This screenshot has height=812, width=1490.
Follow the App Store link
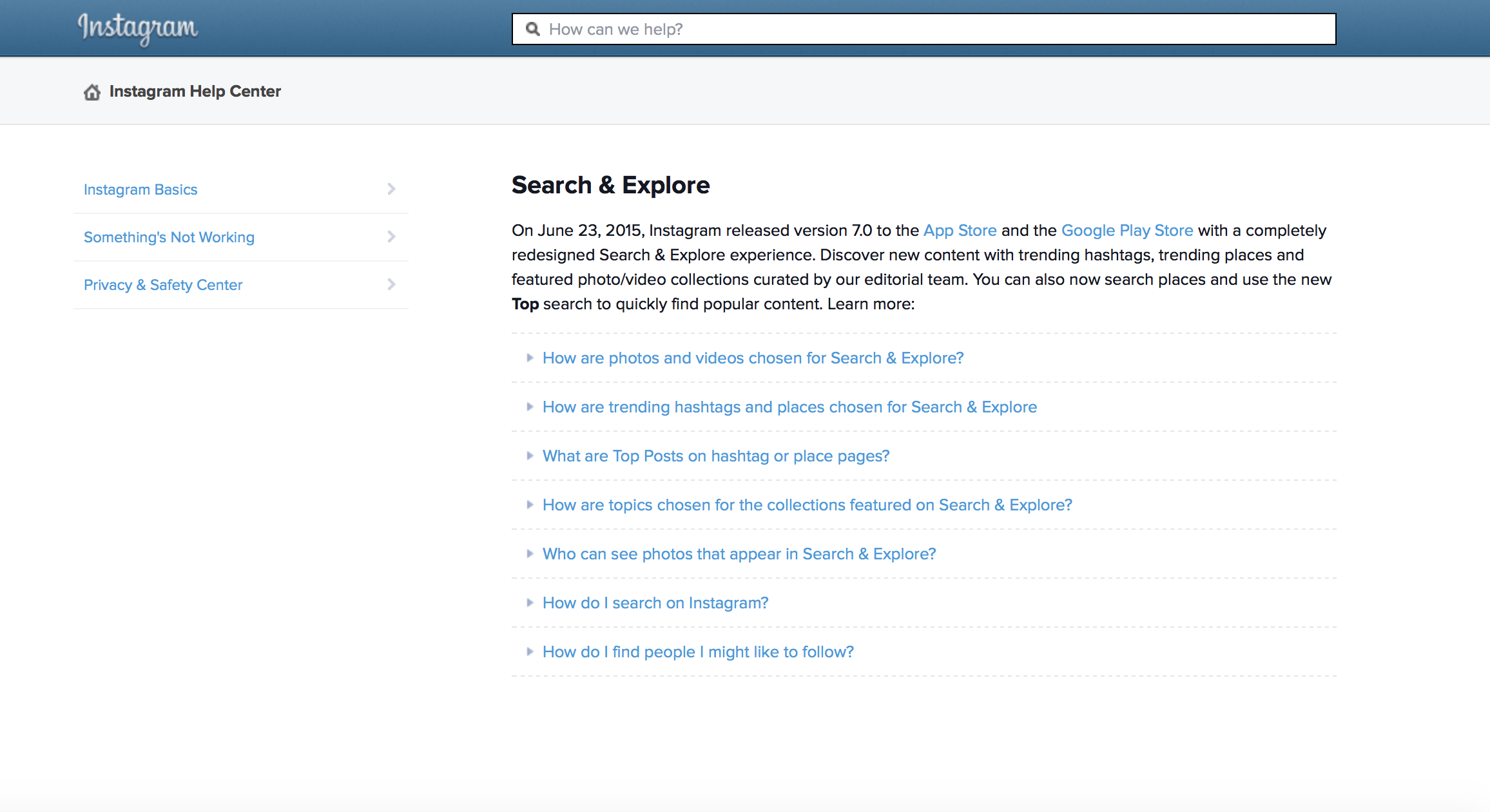coord(960,231)
